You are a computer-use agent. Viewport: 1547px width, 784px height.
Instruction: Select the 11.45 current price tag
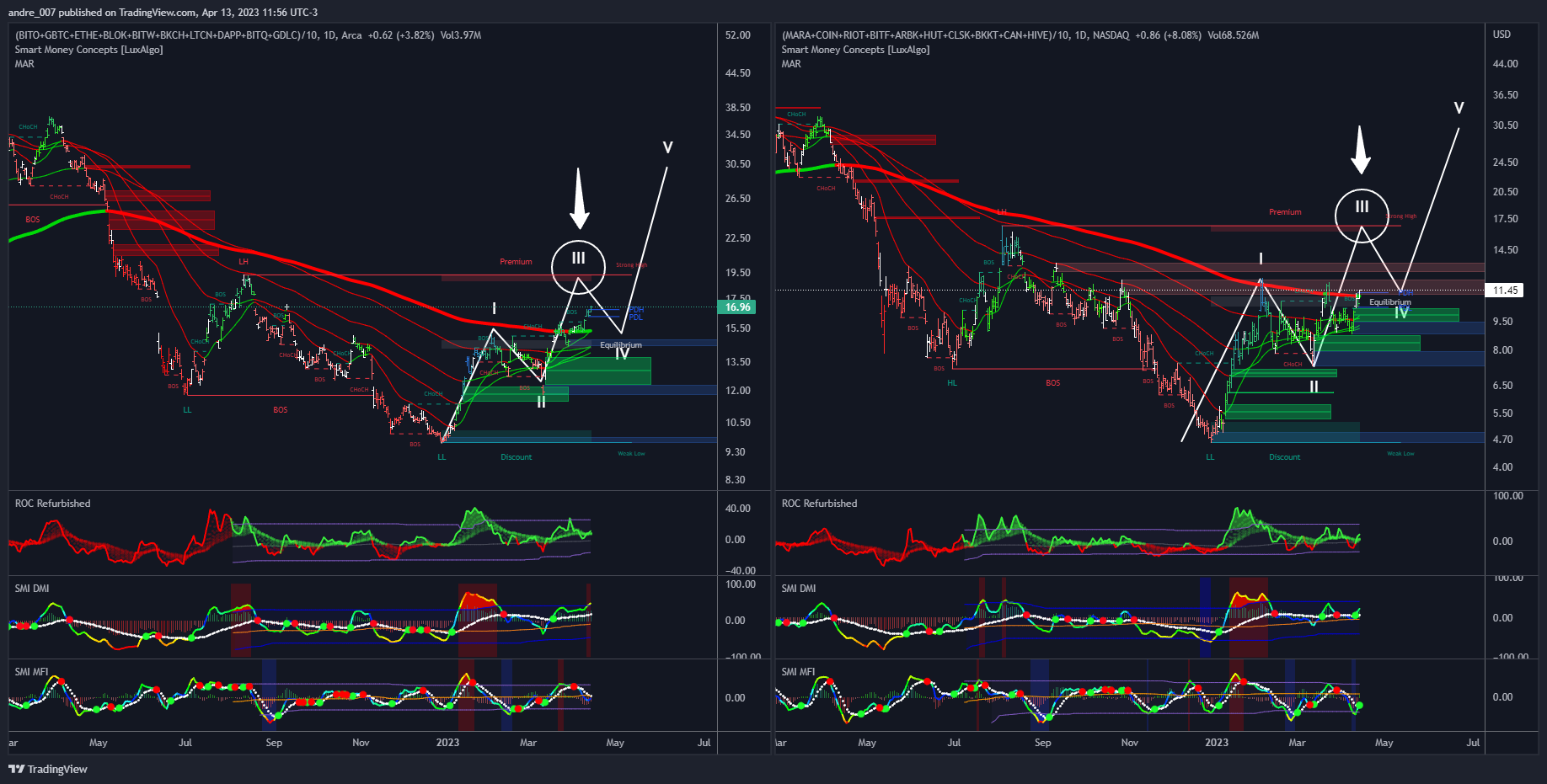1505,291
